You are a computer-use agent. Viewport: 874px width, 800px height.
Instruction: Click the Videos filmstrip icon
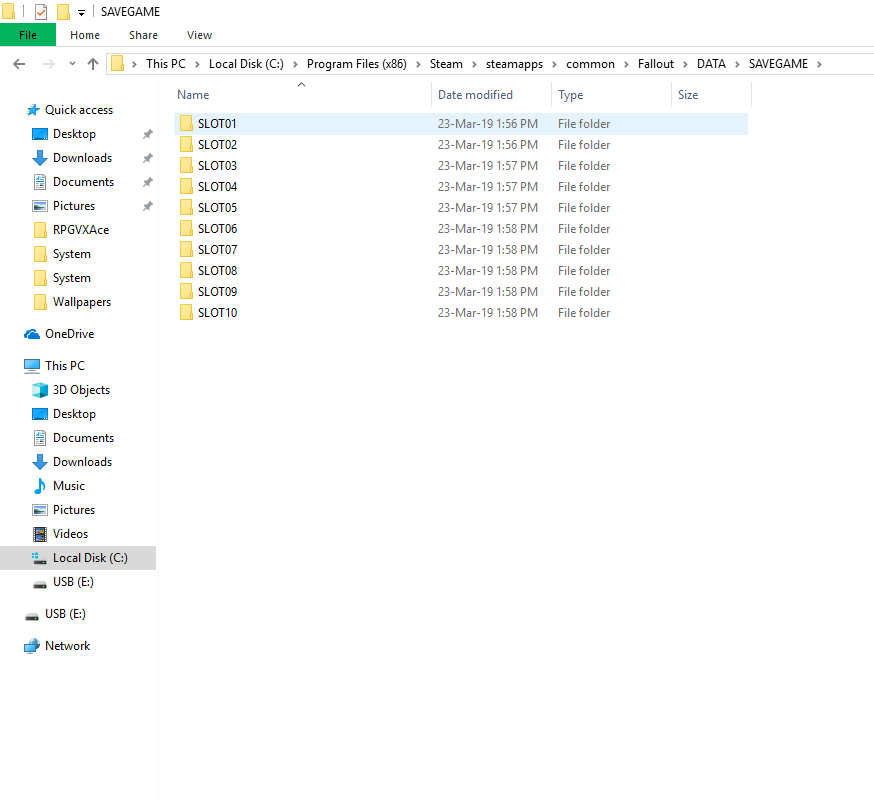40,534
